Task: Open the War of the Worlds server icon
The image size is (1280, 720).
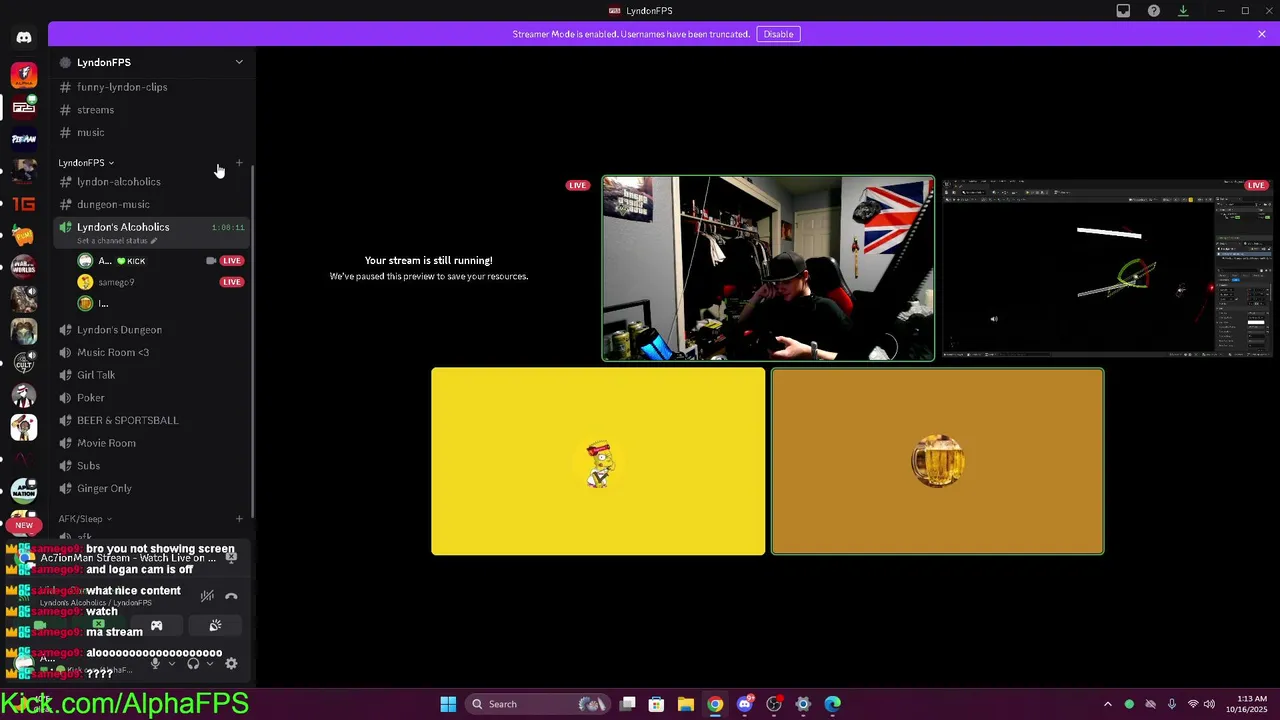Action: pos(24,267)
